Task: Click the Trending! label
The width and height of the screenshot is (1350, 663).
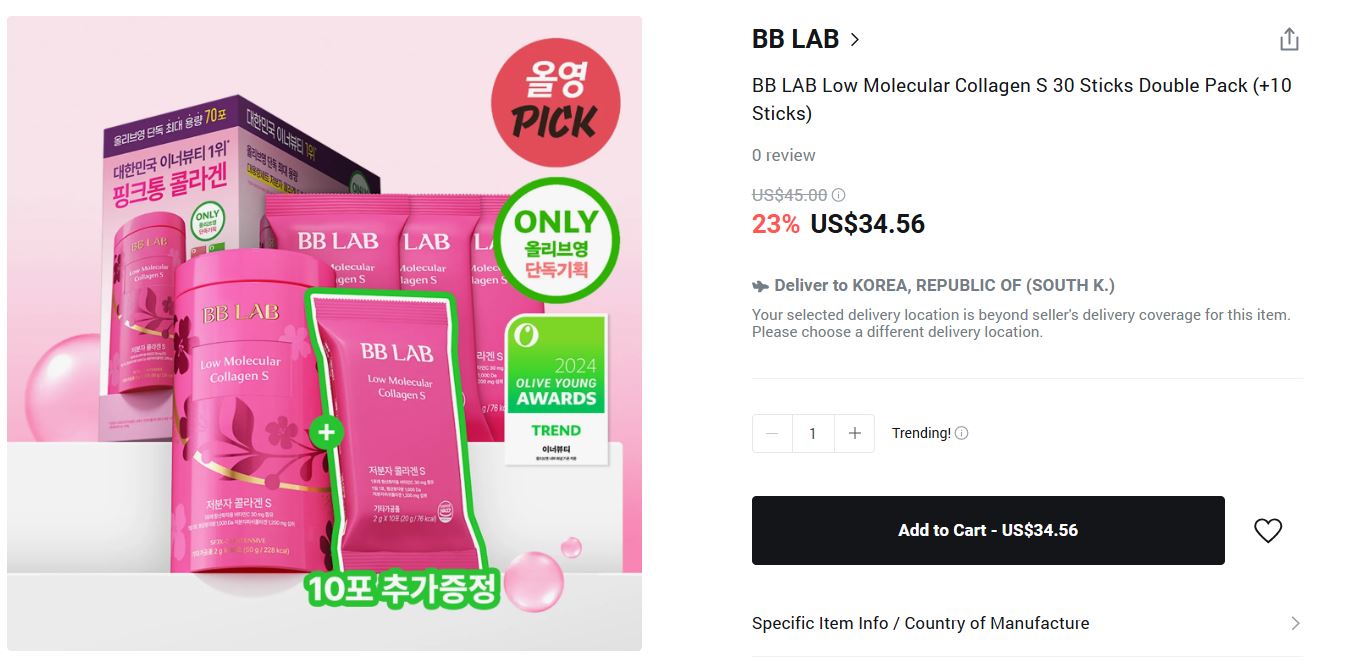Action: tap(922, 432)
